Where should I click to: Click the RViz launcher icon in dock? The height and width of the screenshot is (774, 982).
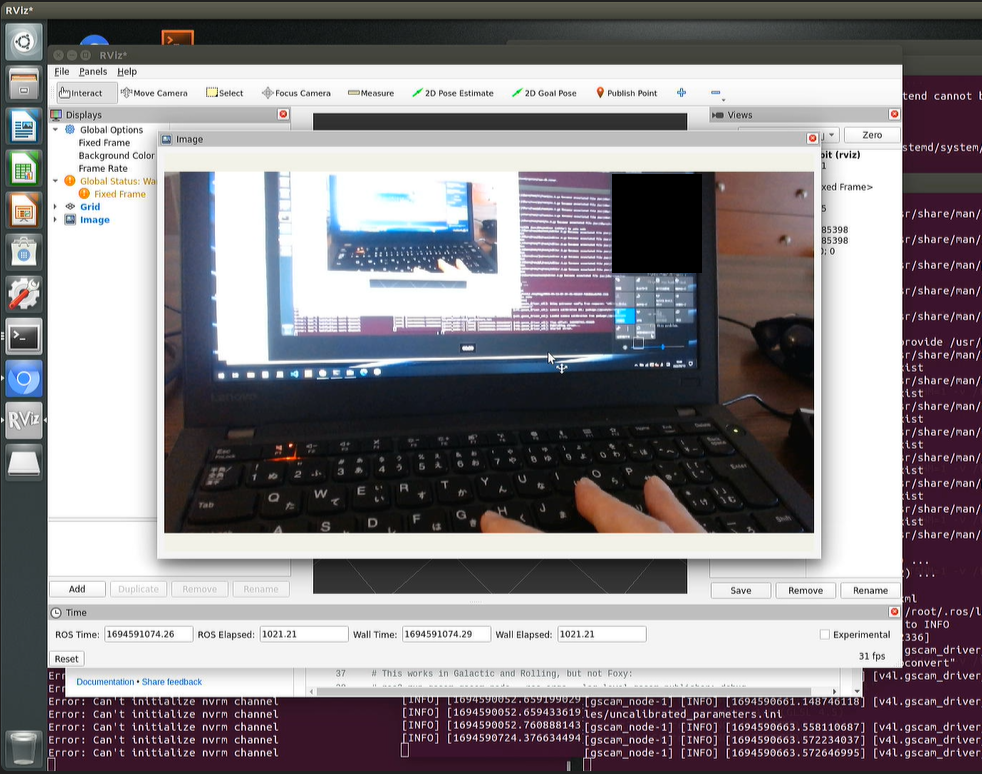24,420
